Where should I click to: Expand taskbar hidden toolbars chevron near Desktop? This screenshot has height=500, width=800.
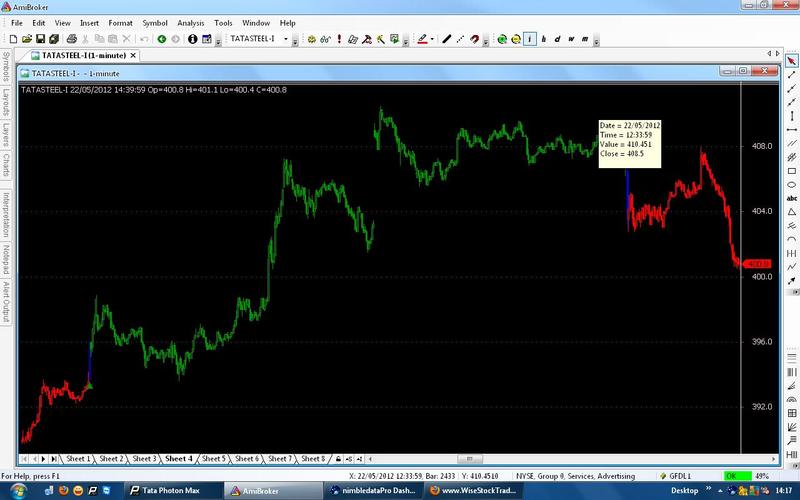tap(709, 489)
